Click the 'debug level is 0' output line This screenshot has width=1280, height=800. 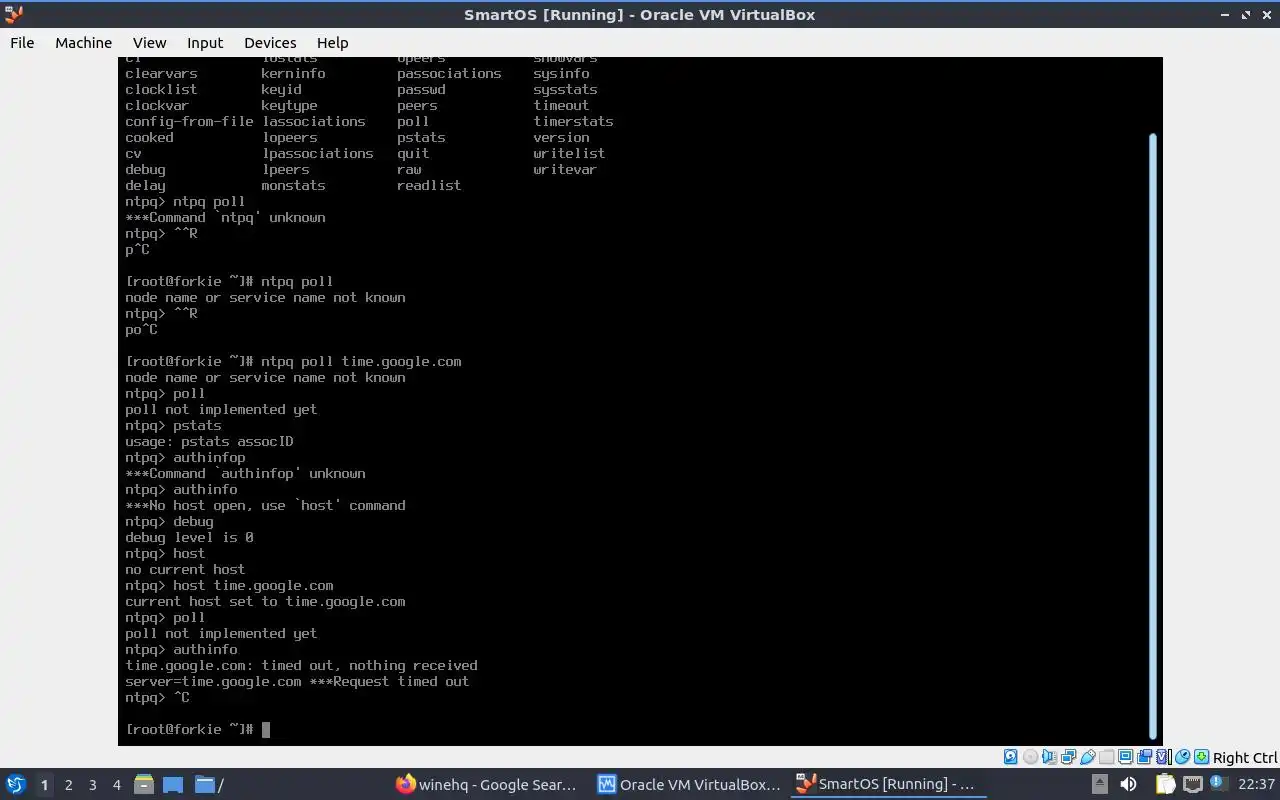point(189,537)
